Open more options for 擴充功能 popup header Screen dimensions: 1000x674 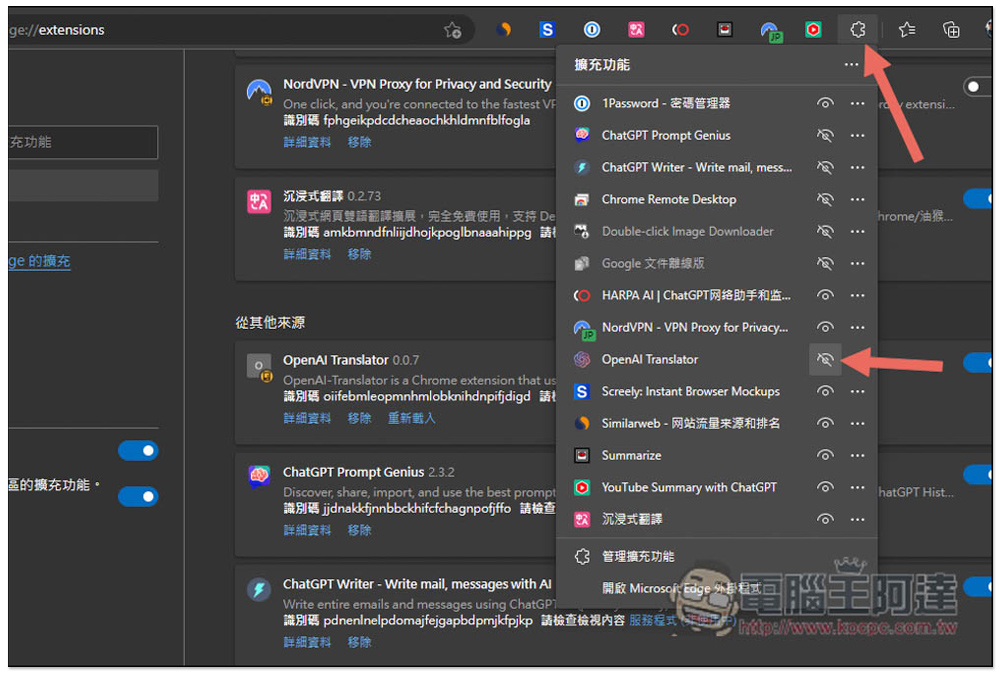(x=851, y=64)
